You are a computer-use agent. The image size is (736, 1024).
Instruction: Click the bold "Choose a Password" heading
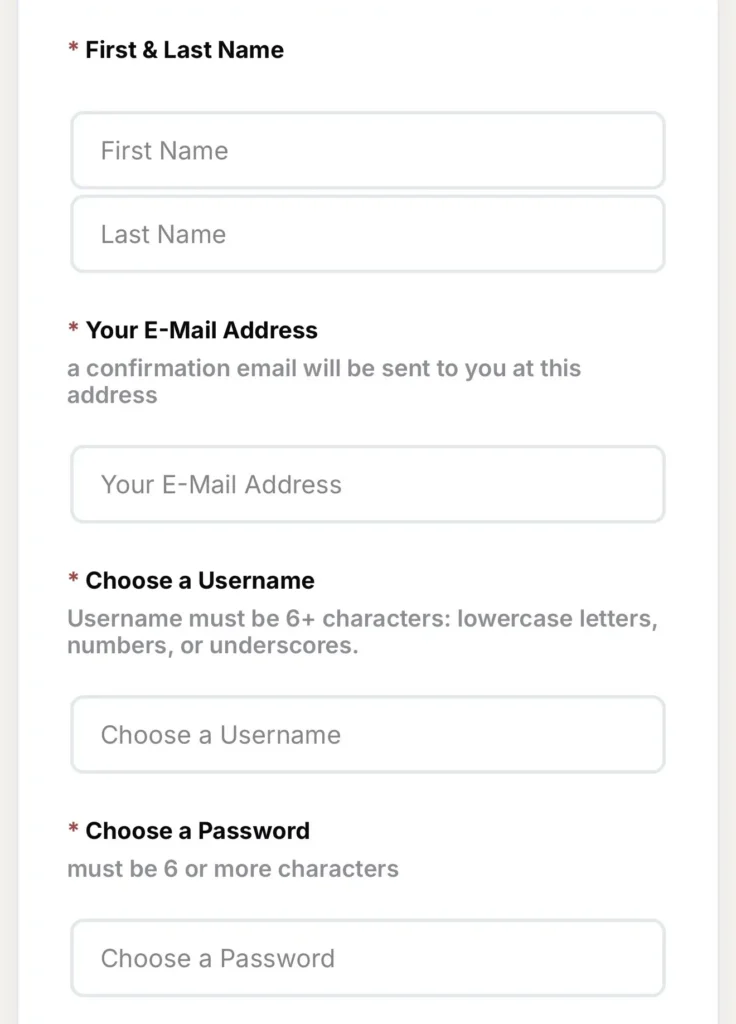tap(197, 831)
